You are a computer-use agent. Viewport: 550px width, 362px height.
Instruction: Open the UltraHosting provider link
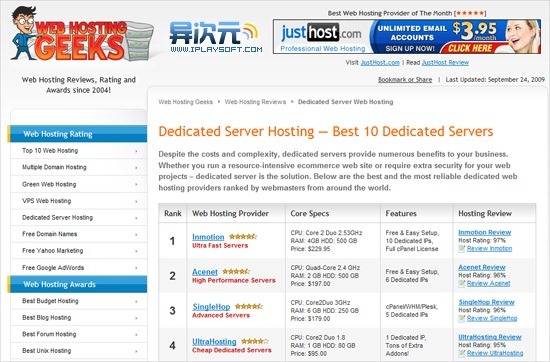pyautogui.click(x=214, y=342)
